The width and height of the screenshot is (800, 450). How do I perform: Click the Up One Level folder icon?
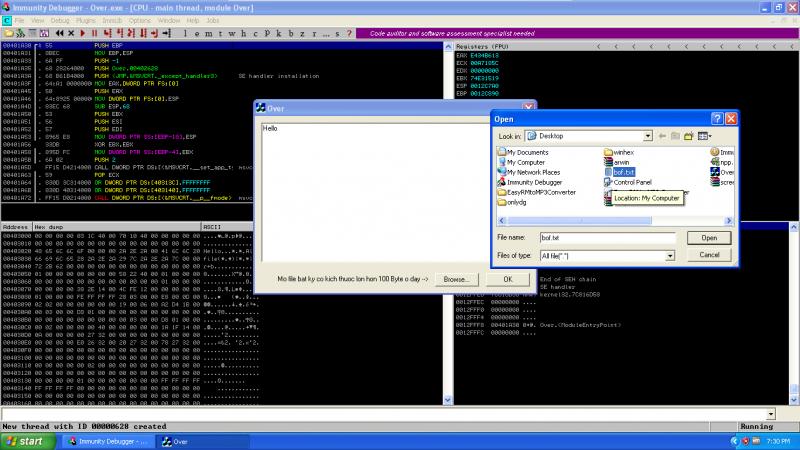[675, 136]
